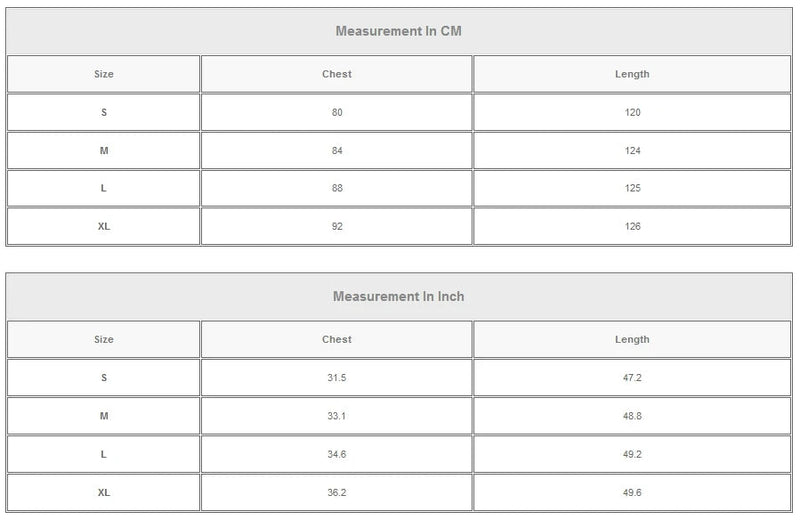Select the Size column header in CM table

click(x=104, y=74)
